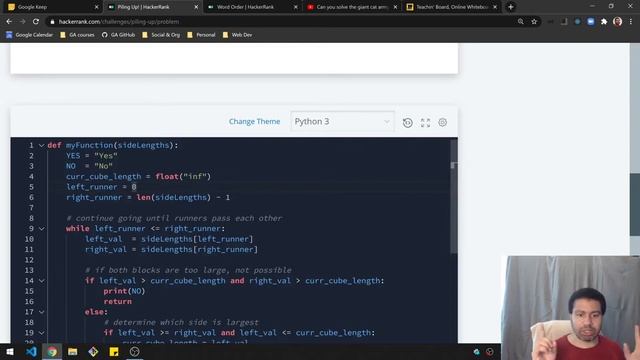Viewport: 640px width, 360px height.
Task: Click line 6 right_runner assignment
Action: tap(148, 198)
